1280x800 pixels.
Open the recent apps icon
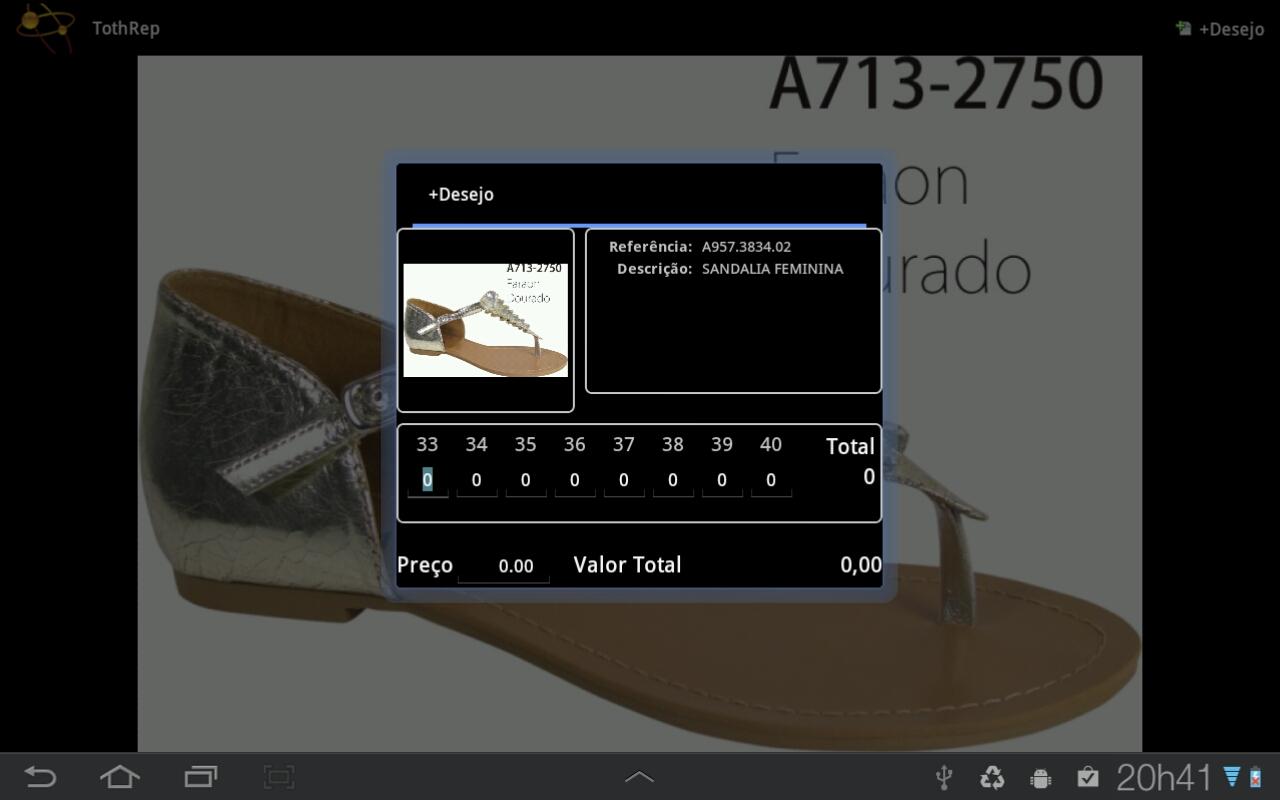point(200,777)
